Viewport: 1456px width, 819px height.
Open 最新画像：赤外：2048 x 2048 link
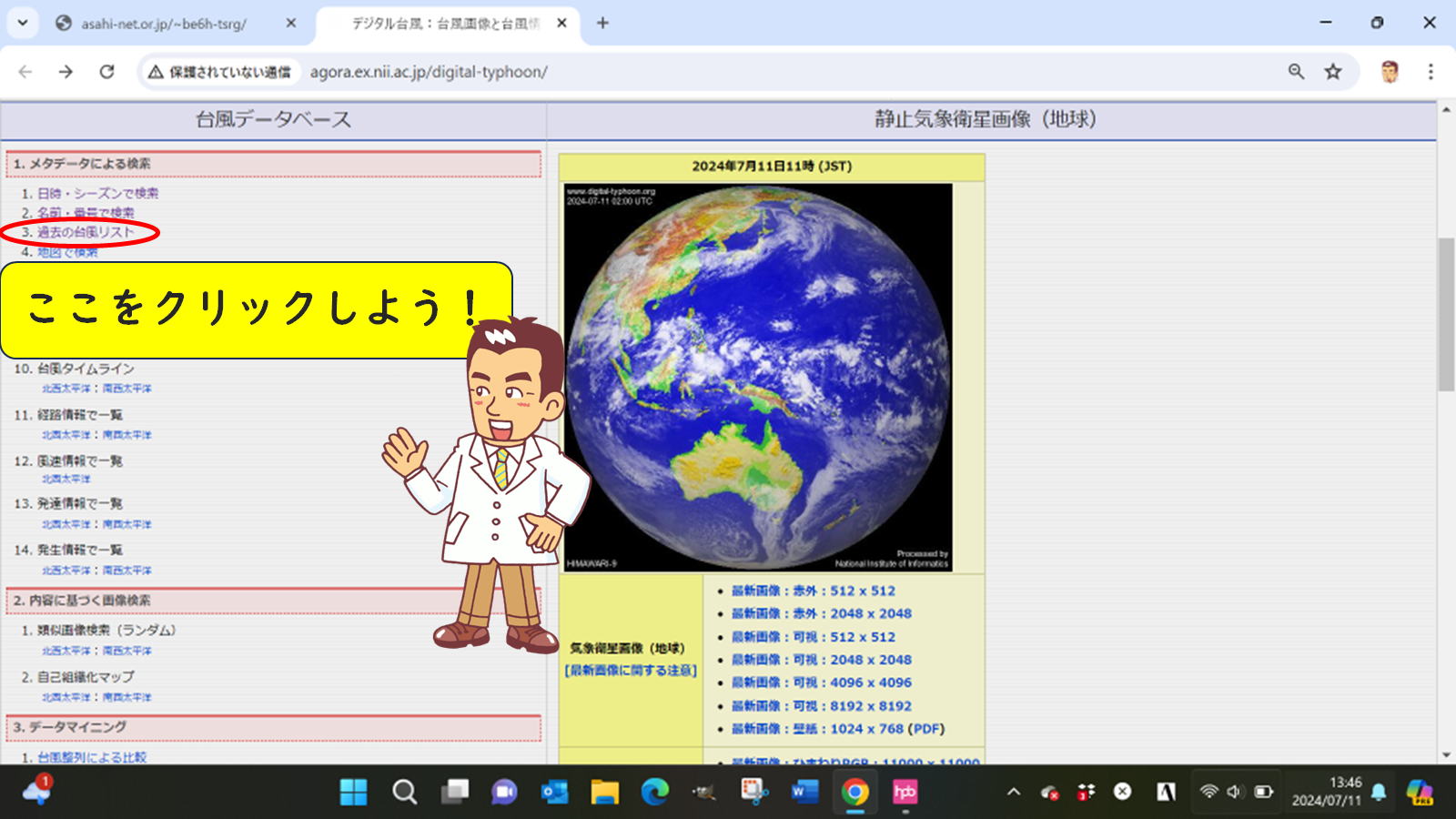coord(822,613)
